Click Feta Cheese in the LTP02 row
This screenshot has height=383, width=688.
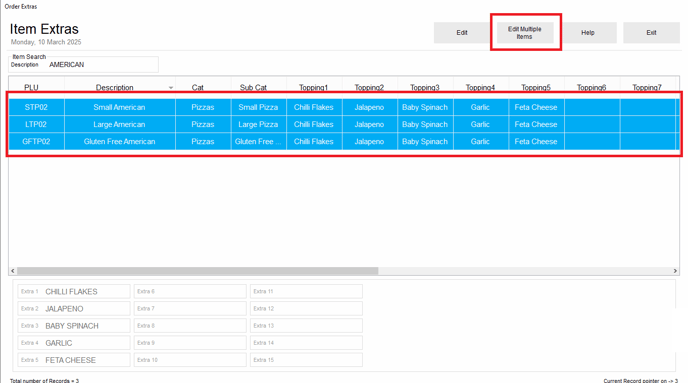[x=537, y=124]
